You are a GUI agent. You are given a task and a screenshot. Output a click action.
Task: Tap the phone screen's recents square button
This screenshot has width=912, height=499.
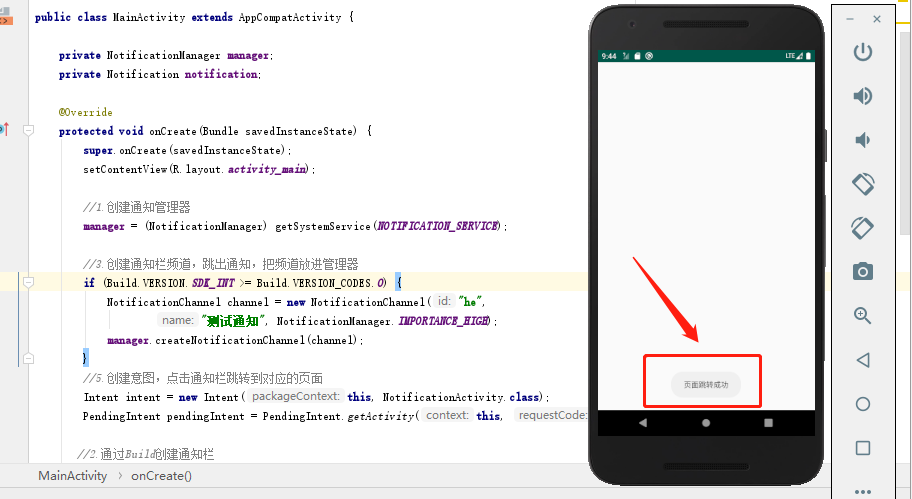coord(768,423)
